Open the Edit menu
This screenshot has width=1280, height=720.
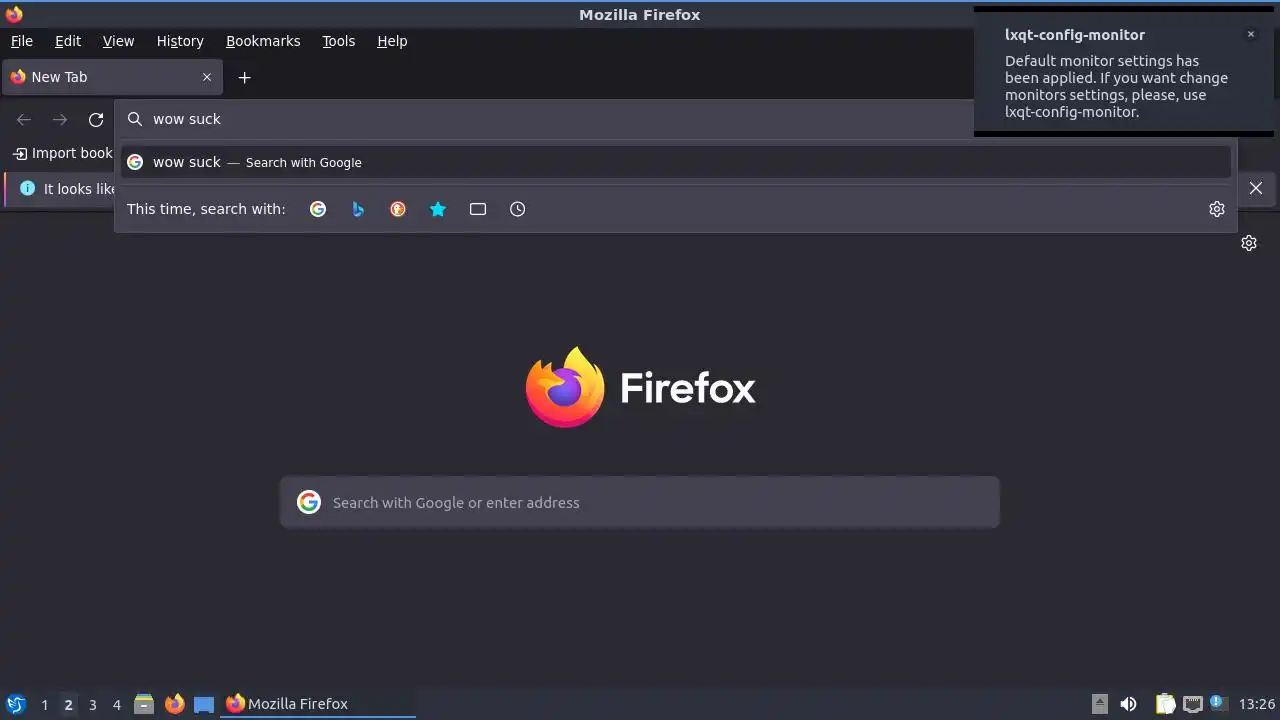68,41
